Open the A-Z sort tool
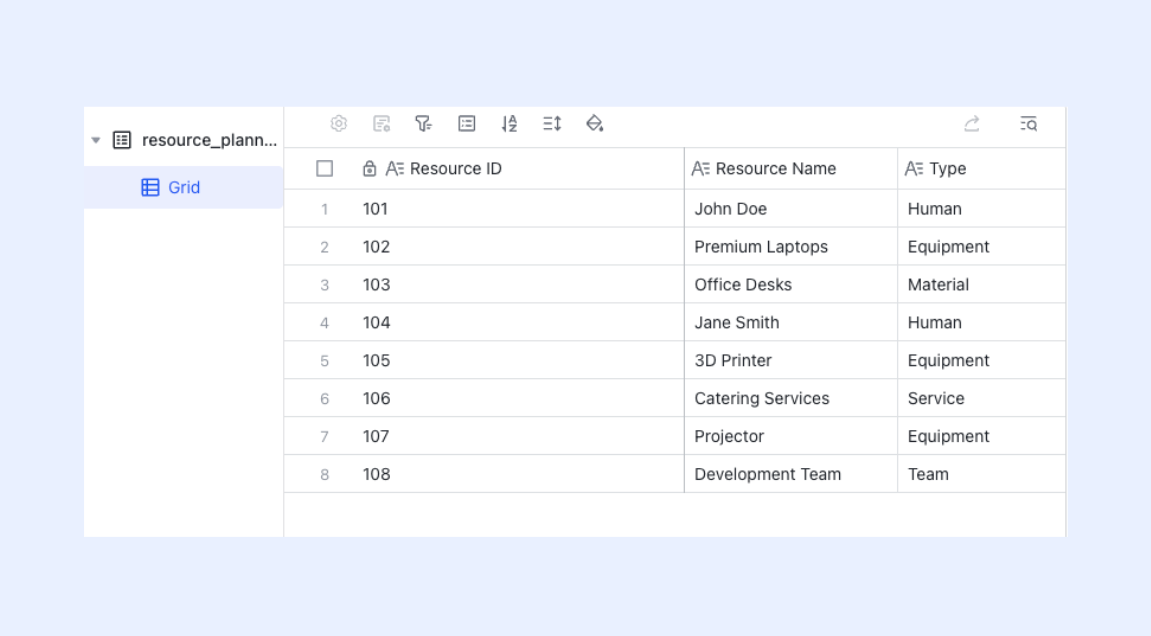Screen dimensions: 1151x636 (x=509, y=123)
